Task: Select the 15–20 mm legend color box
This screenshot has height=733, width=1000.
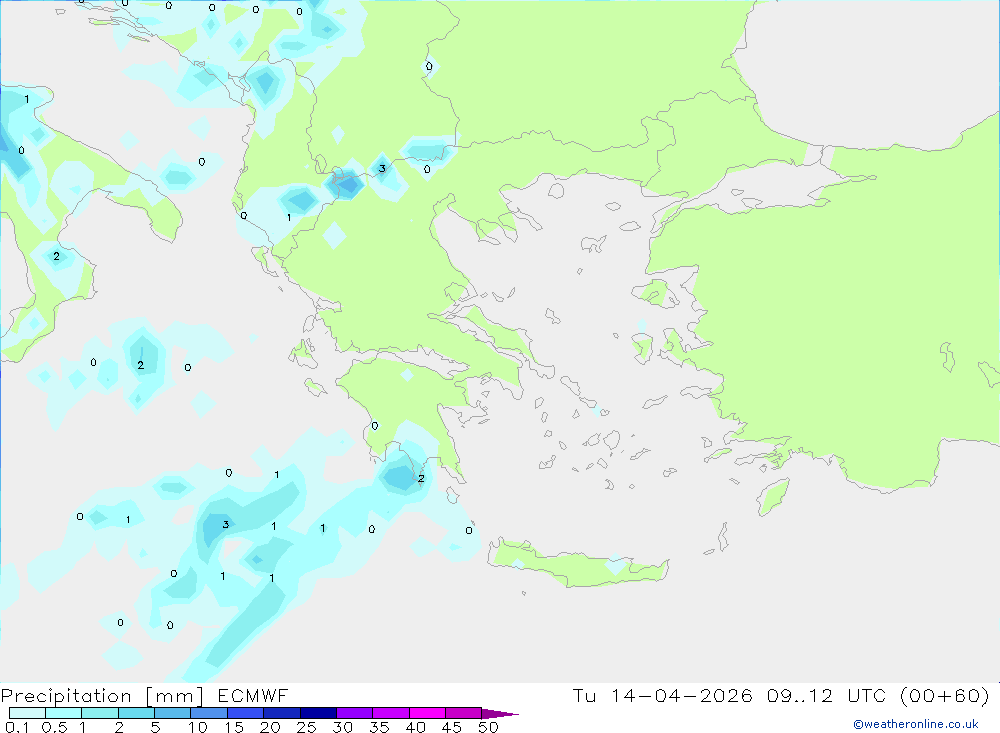Action: tap(246, 713)
